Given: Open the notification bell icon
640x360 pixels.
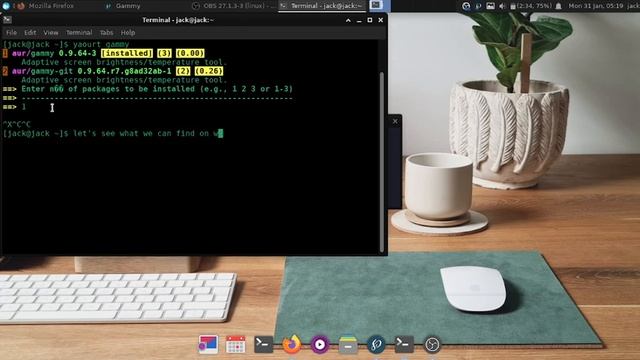Looking at the screenshot, I should coord(558,6).
